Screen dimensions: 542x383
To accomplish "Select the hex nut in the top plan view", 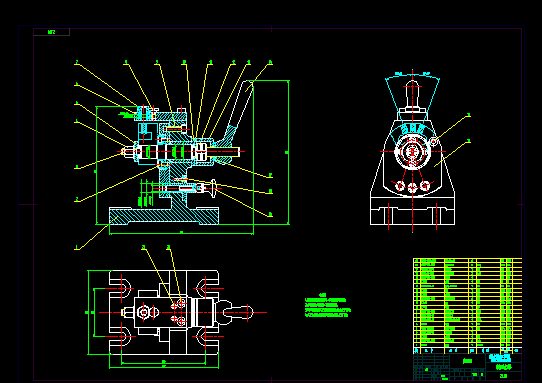I will point(143,313).
